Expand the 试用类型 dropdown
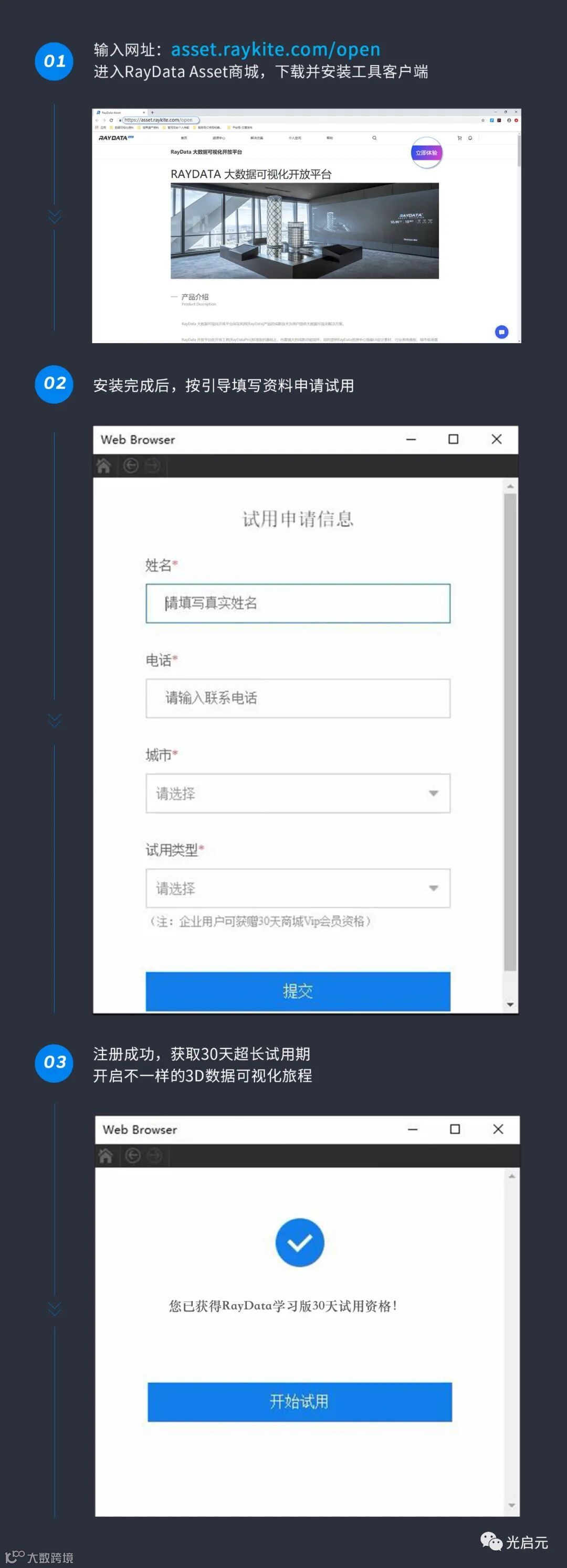 (x=298, y=888)
